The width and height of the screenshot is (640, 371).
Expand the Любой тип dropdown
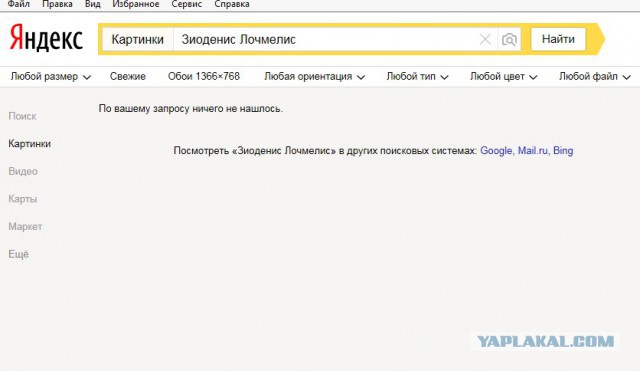(417, 77)
